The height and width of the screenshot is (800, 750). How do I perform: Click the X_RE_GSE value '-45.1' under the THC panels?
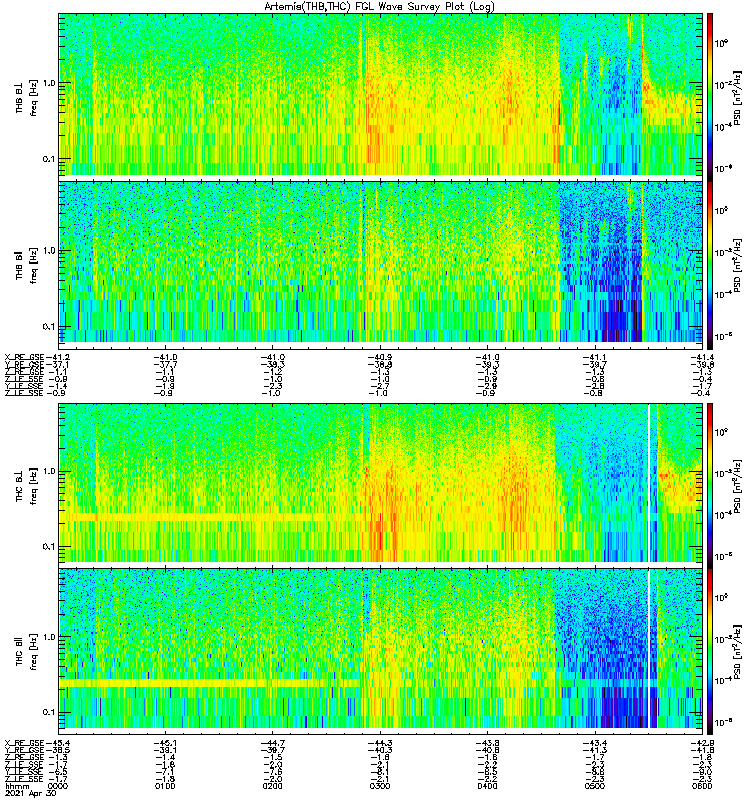point(165,743)
